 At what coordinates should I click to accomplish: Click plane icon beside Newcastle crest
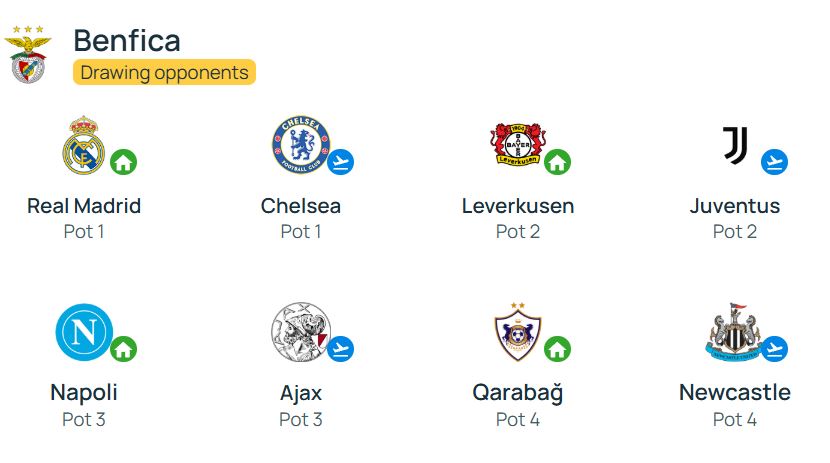coord(774,349)
